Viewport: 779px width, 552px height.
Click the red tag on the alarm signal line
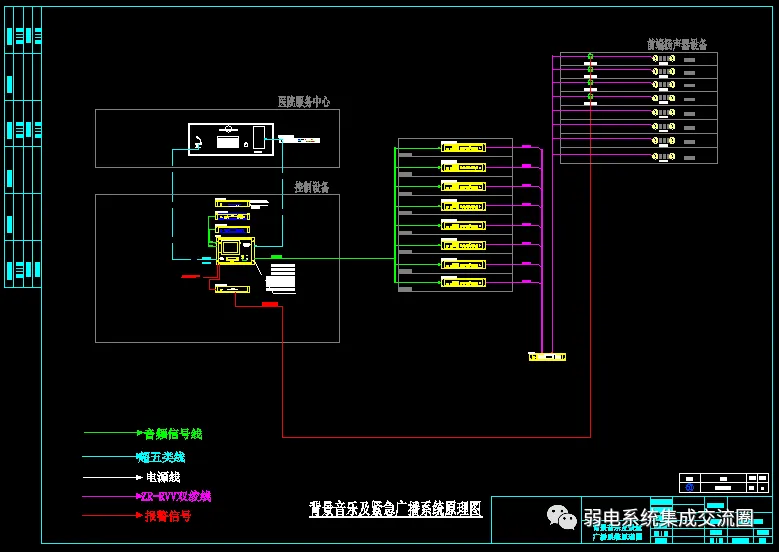(x=270, y=304)
